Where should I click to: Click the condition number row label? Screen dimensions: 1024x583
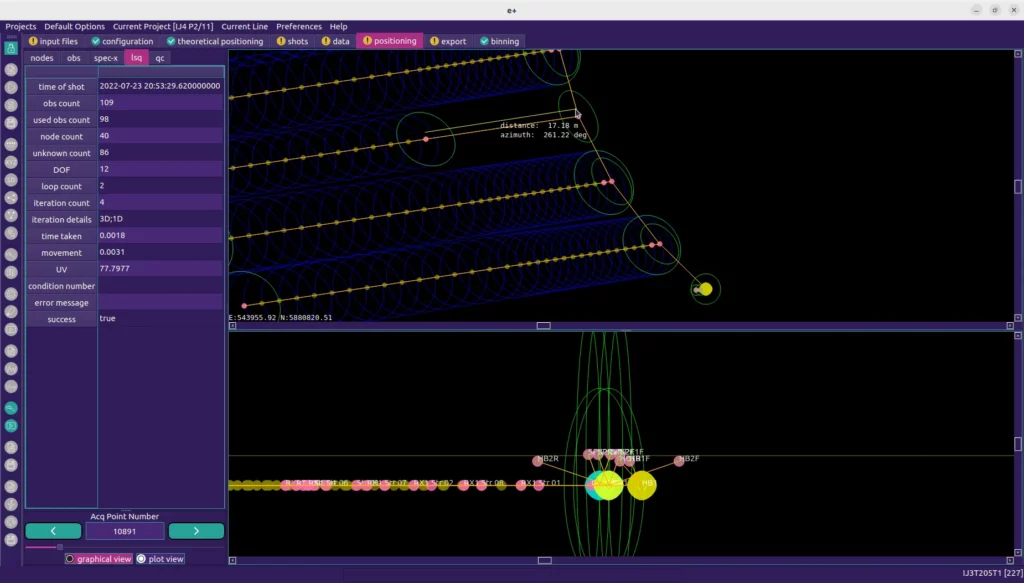[61, 286]
